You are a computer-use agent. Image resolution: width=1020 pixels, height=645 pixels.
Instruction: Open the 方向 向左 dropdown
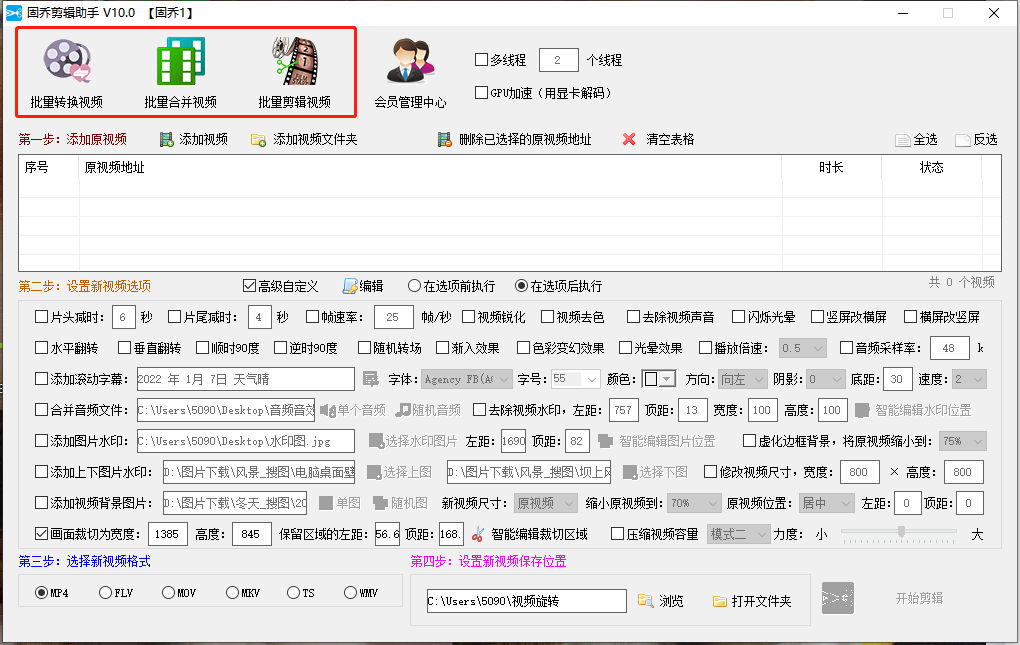743,379
